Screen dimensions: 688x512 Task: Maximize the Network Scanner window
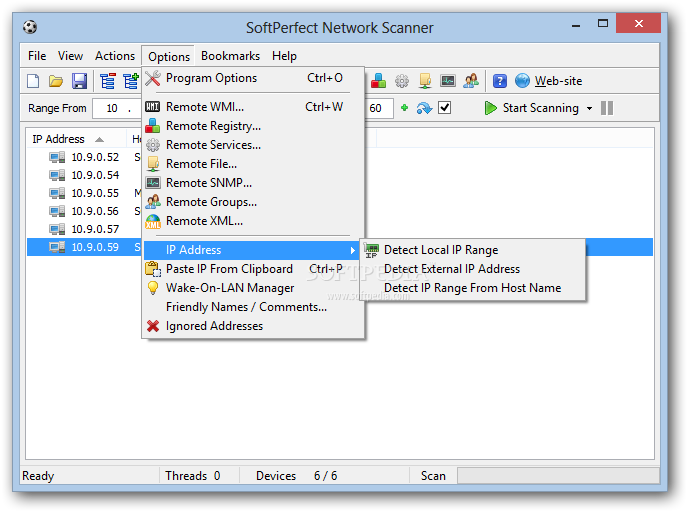tap(603, 24)
